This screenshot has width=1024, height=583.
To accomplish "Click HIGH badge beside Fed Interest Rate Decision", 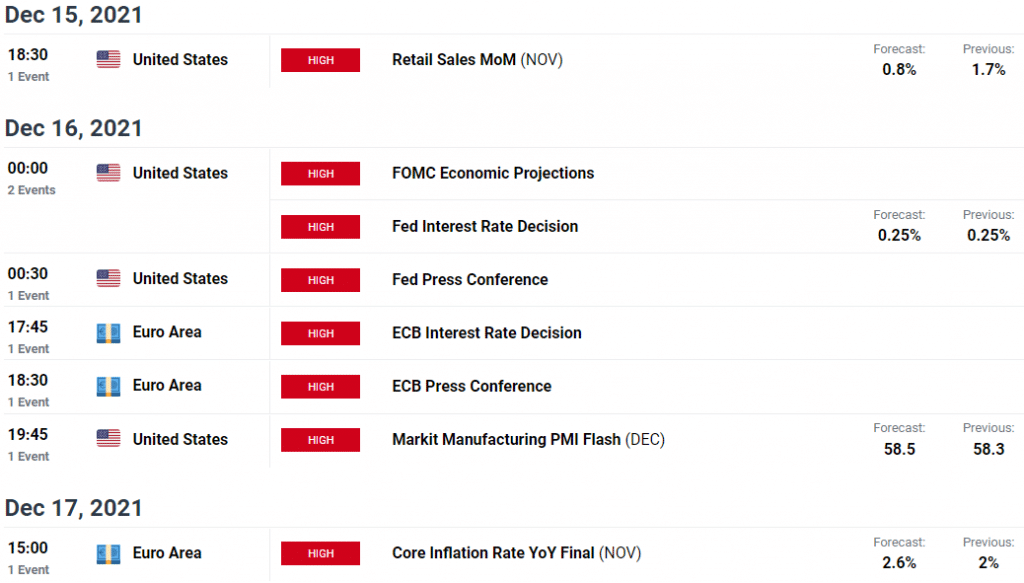I will coord(321,227).
